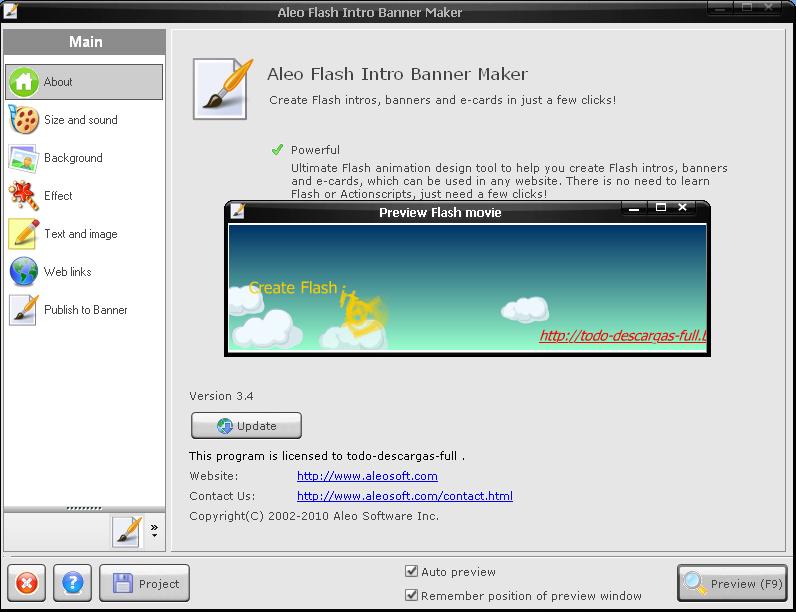This screenshot has height=612, width=796.
Task: Maximize the Preview Flash movie window
Action: click(x=660, y=207)
